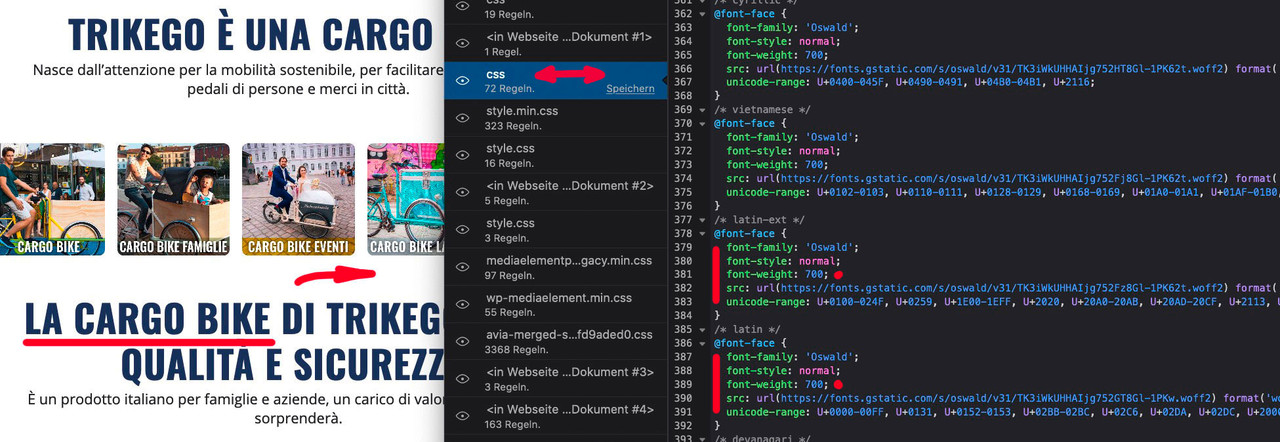The width and height of the screenshot is (1280, 442).
Task: Toggle eye icon for 'in Webseite ...Dokument #2'
Action: (x=462, y=192)
